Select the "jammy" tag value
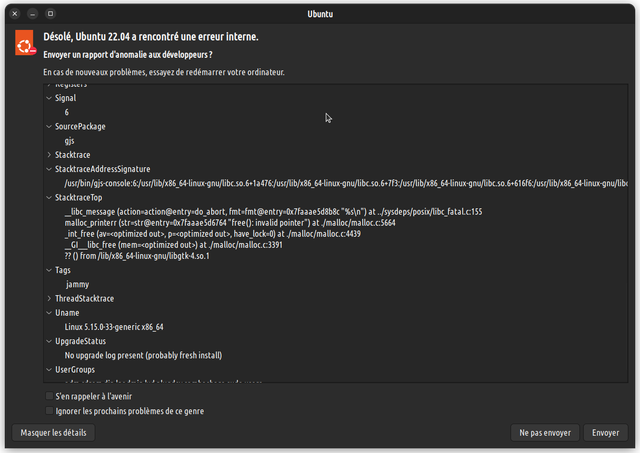Image resolution: width=640 pixels, height=453 pixels. 78,284
